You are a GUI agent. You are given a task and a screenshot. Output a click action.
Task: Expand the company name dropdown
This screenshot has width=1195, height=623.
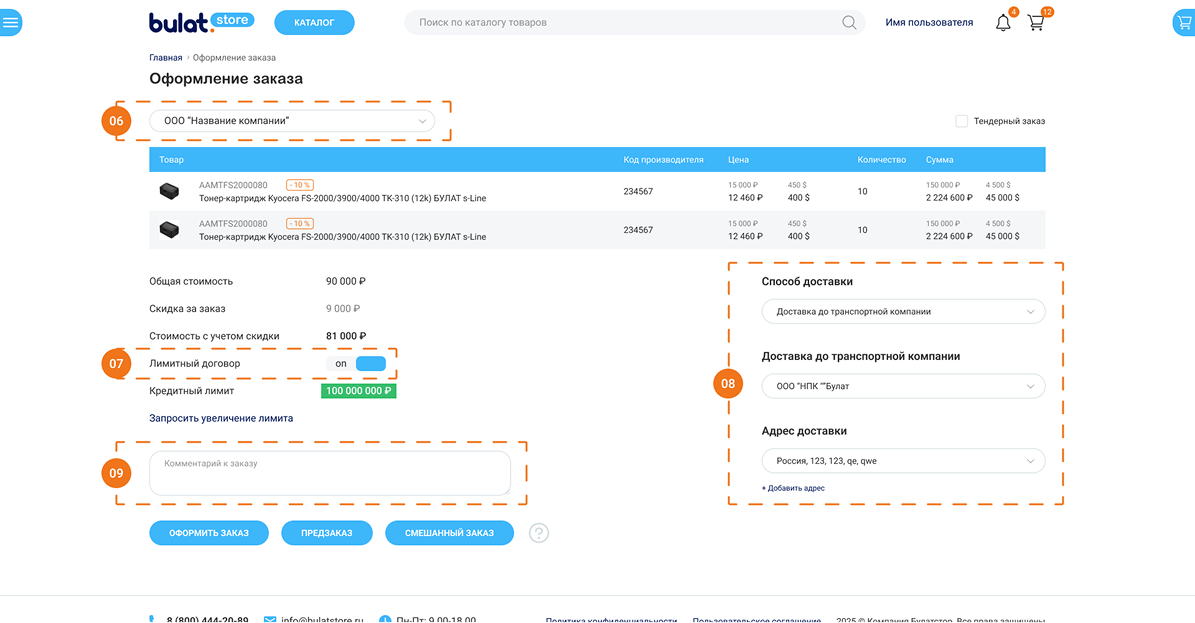(292, 121)
